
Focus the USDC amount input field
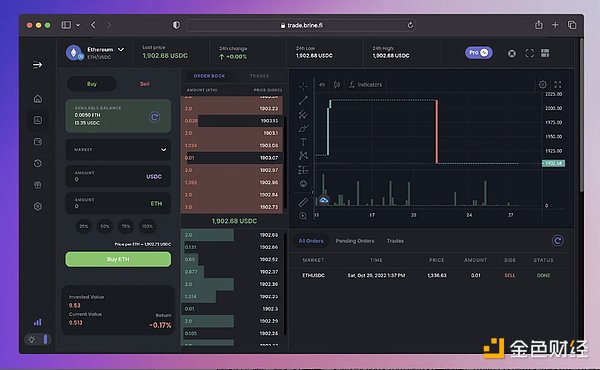[118, 176]
